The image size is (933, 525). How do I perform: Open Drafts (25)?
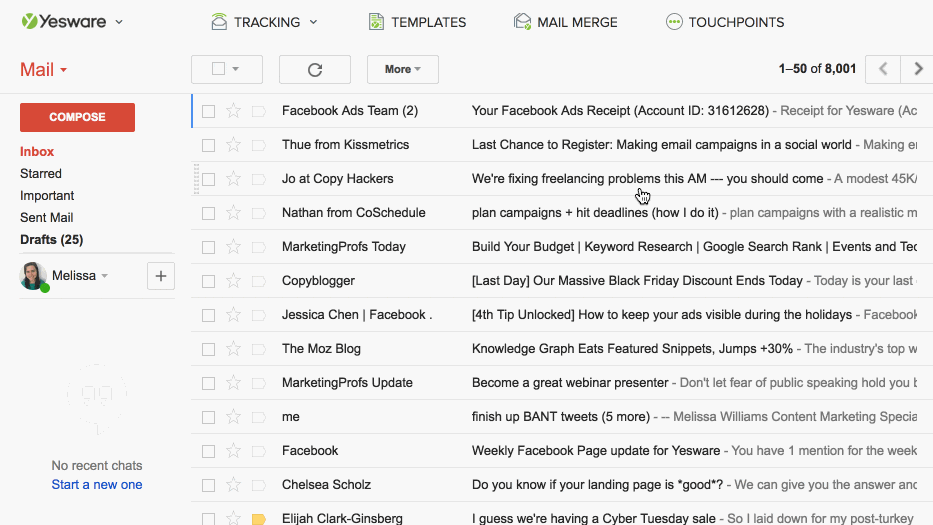pyautogui.click(x=52, y=240)
